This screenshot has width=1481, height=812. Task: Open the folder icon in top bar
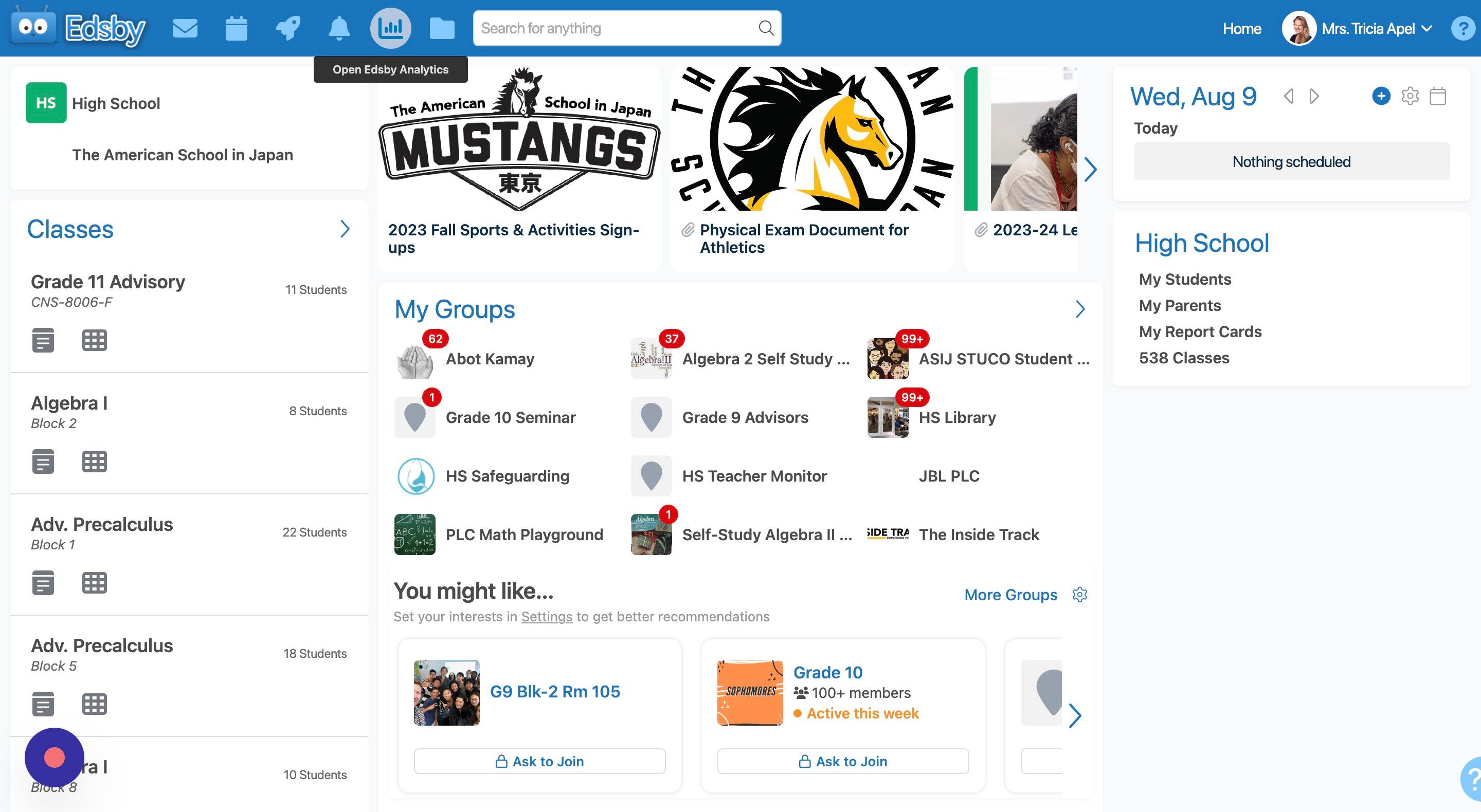[442, 28]
